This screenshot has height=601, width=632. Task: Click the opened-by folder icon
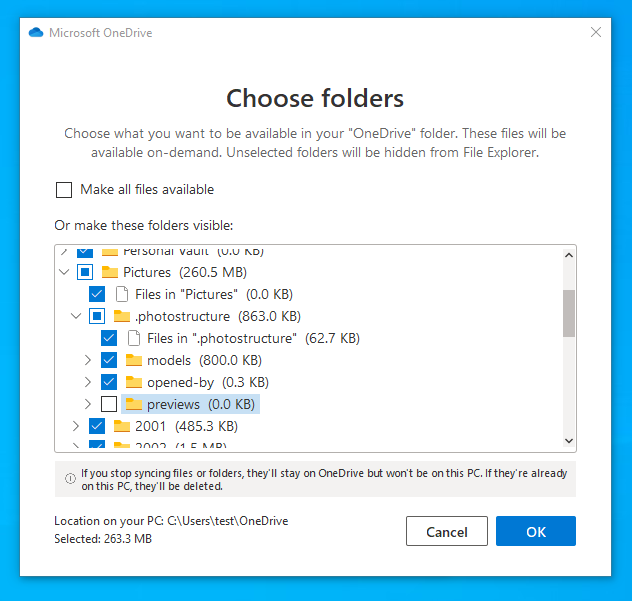click(134, 382)
